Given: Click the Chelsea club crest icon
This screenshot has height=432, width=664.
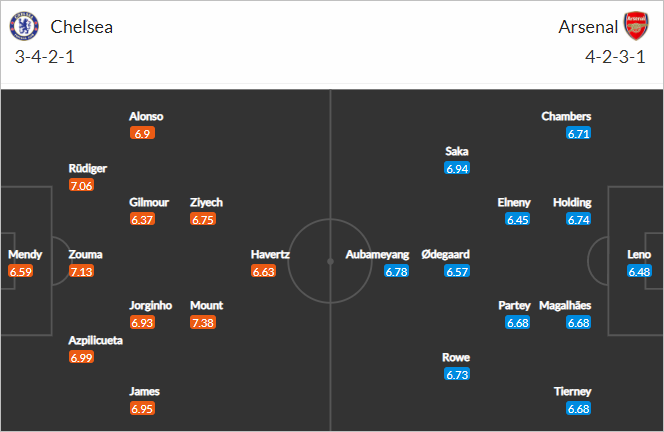Looking at the screenshot, I should pos(24,26).
